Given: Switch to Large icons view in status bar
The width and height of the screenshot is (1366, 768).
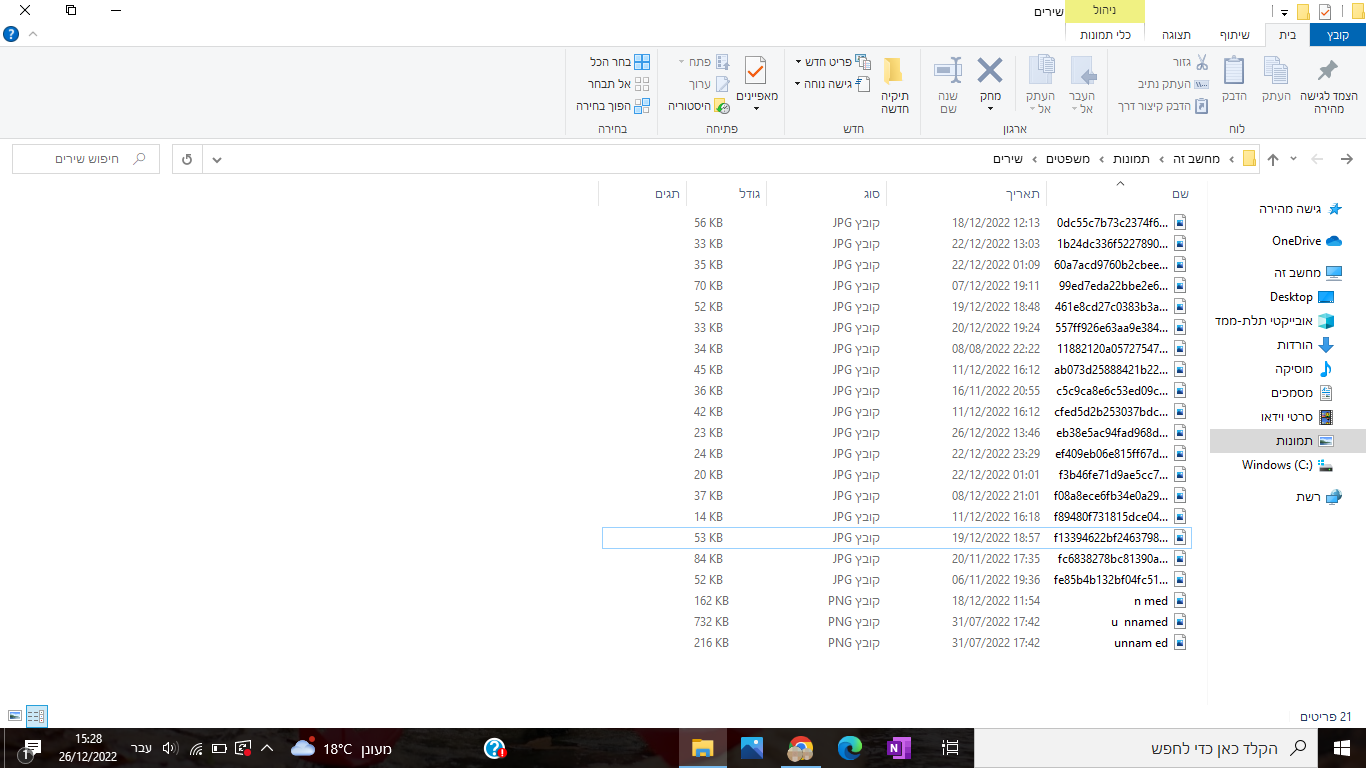Looking at the screenshot, I should click(14, 716).
